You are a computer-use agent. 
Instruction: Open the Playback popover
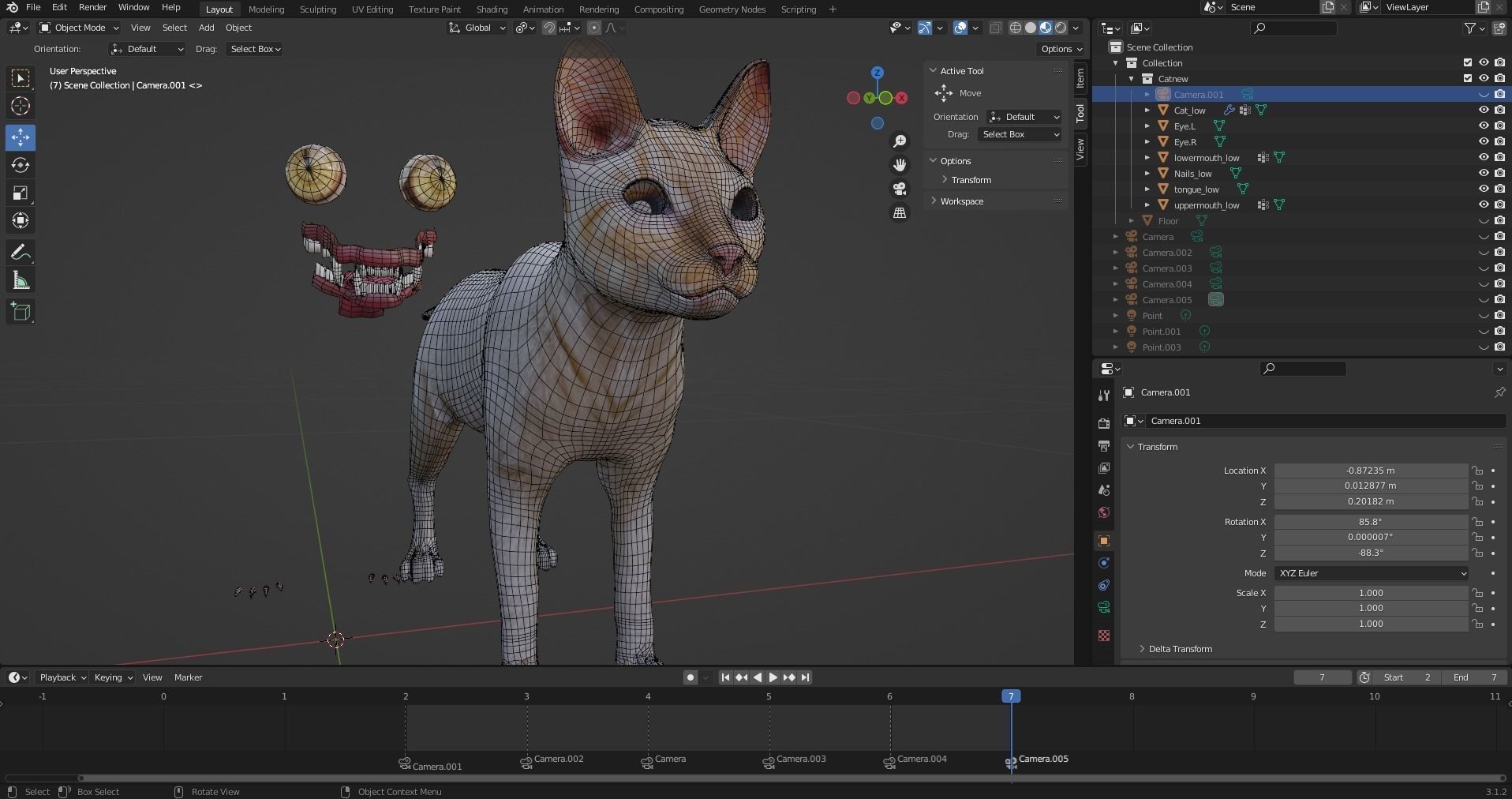62,677
